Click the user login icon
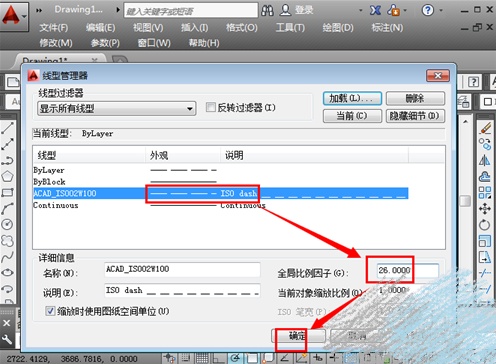The width and height of the screenshot is (496, 364). tap(285, 10)
